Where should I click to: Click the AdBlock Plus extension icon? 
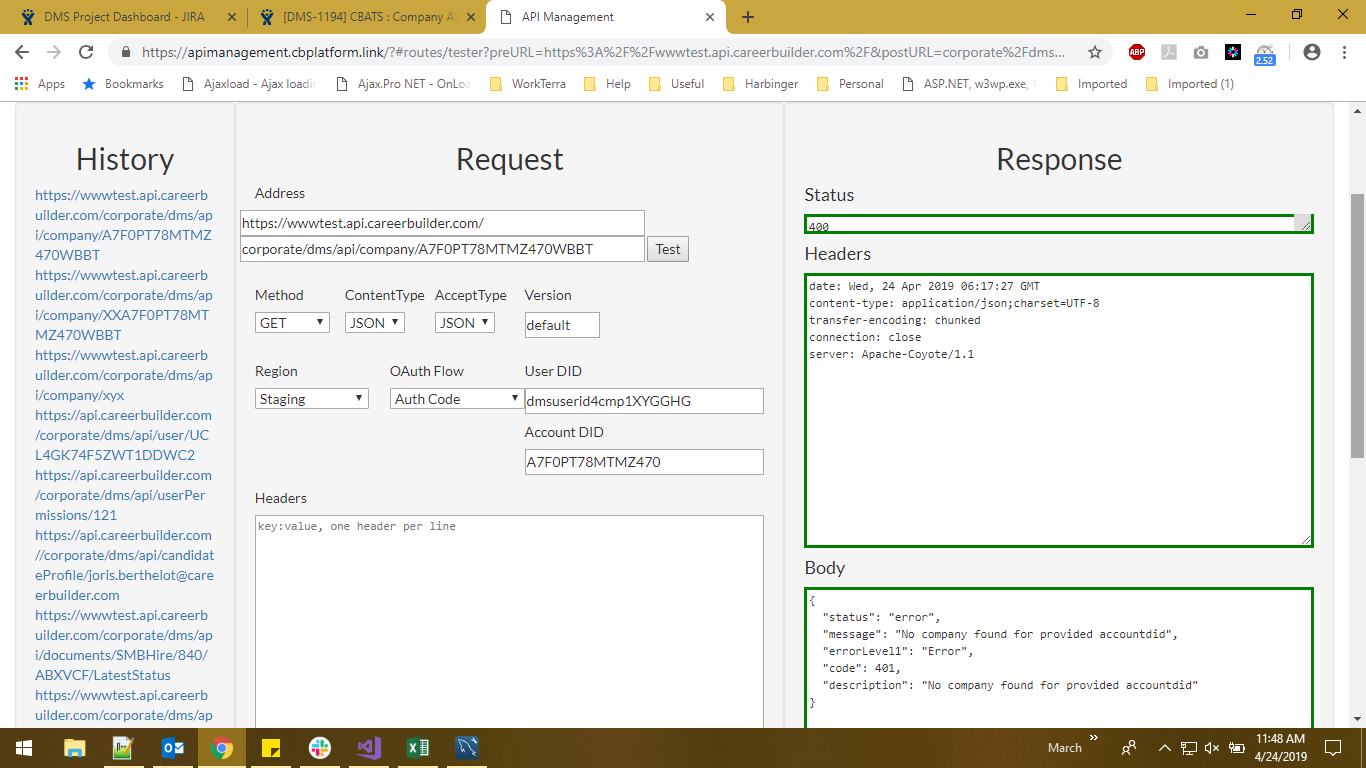coord(1137,52)
